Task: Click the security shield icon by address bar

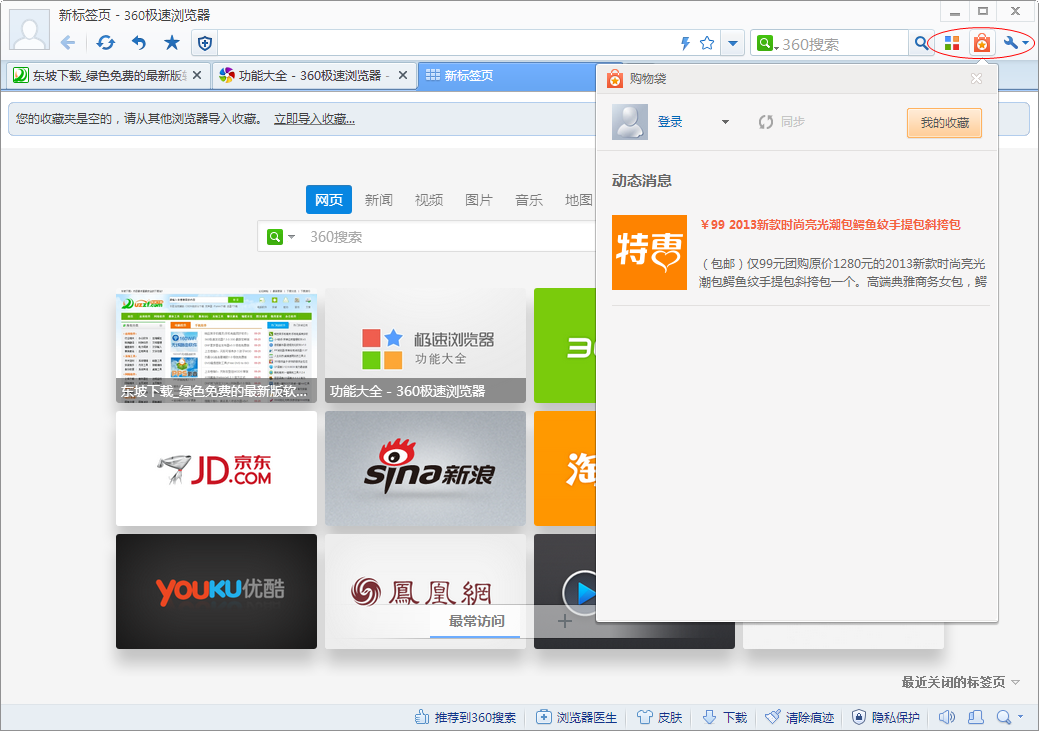Action: [x=205, y=44]
